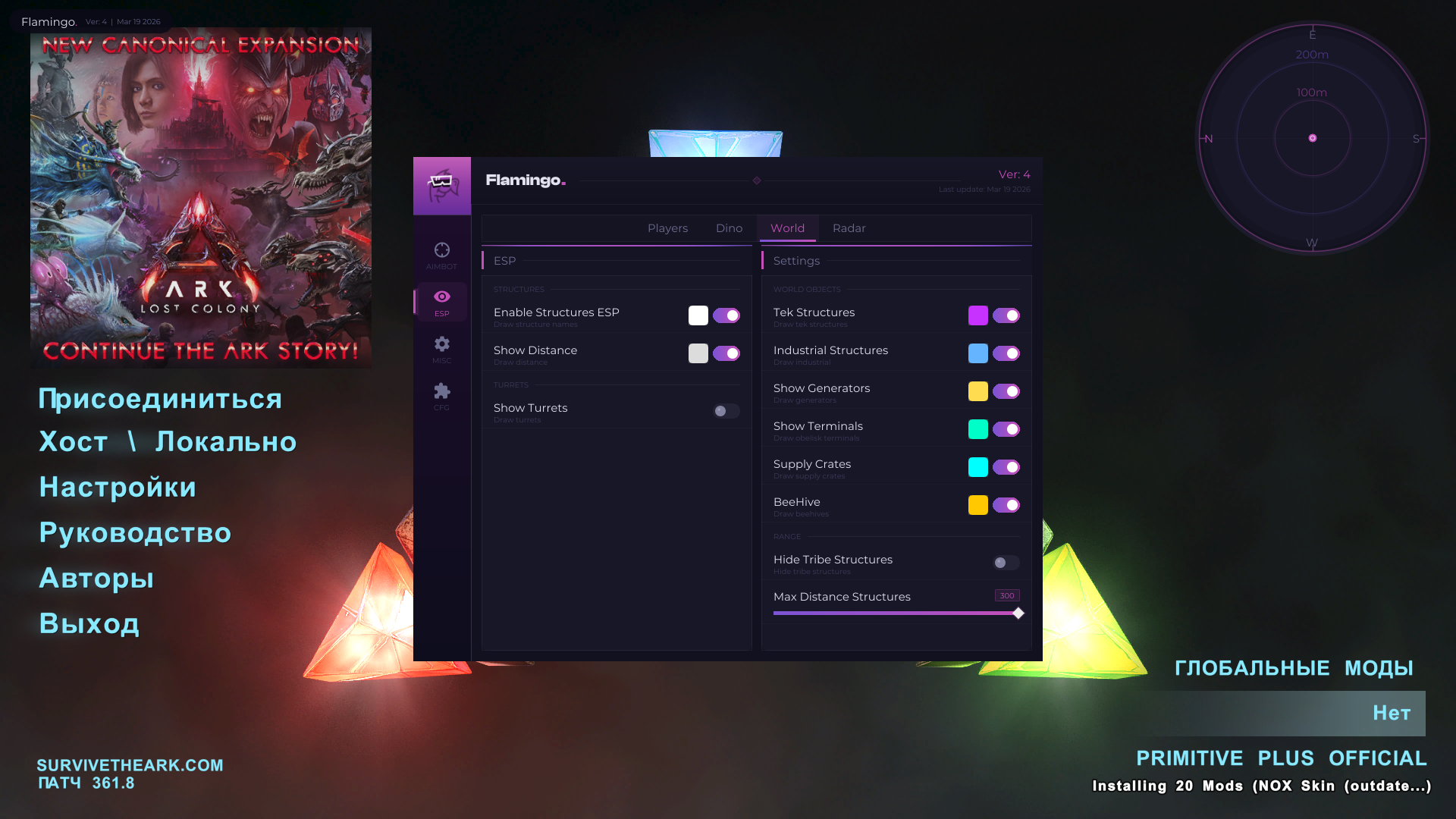Open orange swatch for BeeHive
1456x819 pixels.
tap(977, 505)
